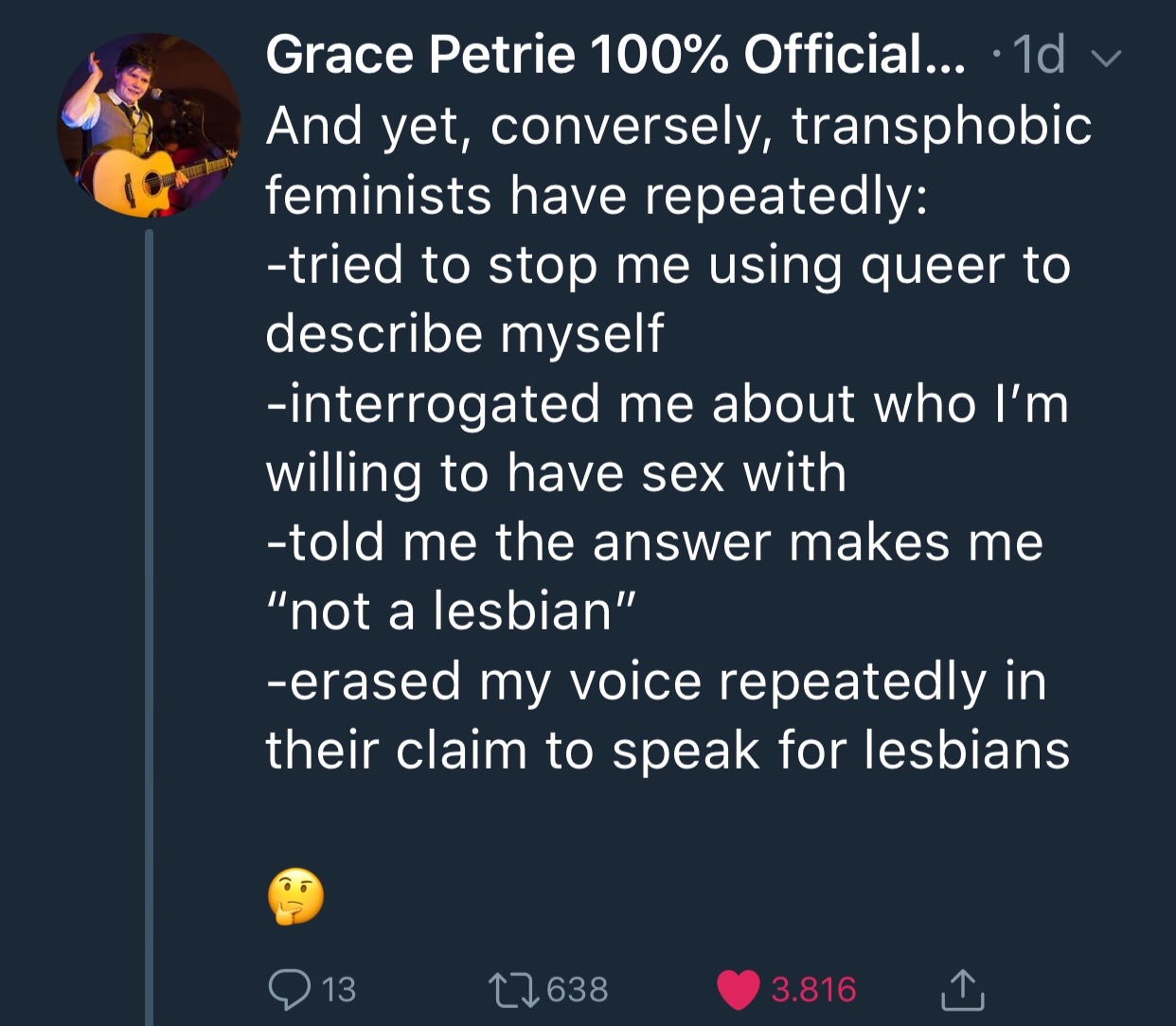Click the "feminists have repeatedly:" line
The image size is (1176, 1026).
[597, 195]
